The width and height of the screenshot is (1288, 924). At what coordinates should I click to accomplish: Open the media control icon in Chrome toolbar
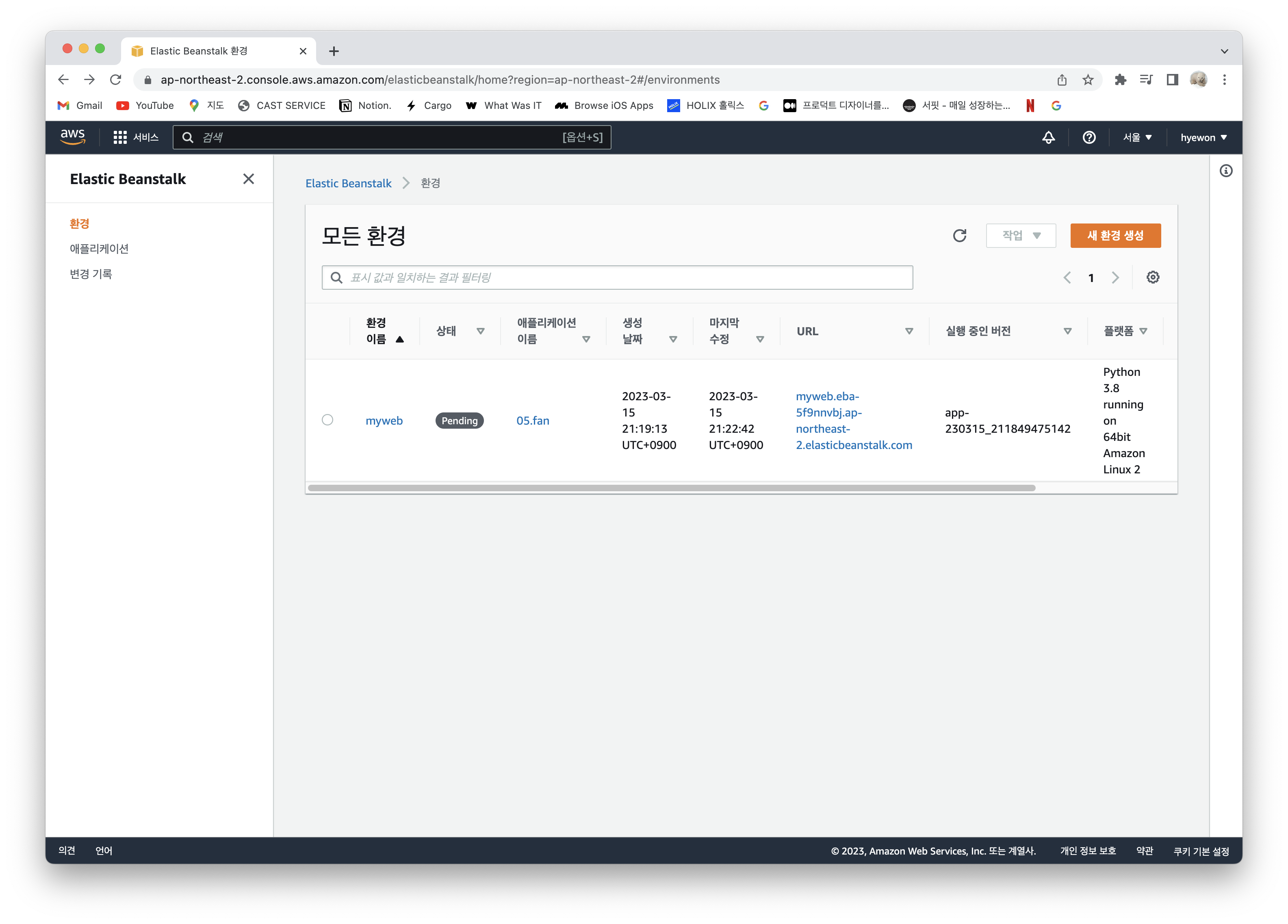click(x=1146, y=80)
